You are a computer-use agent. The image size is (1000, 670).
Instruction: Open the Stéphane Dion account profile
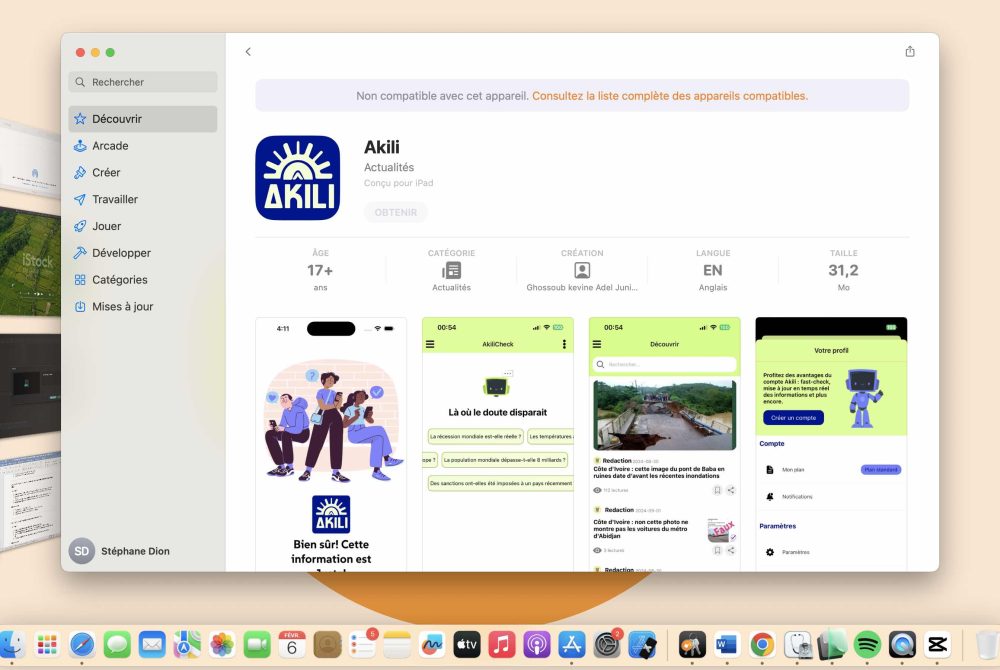(x=120, y=551)
